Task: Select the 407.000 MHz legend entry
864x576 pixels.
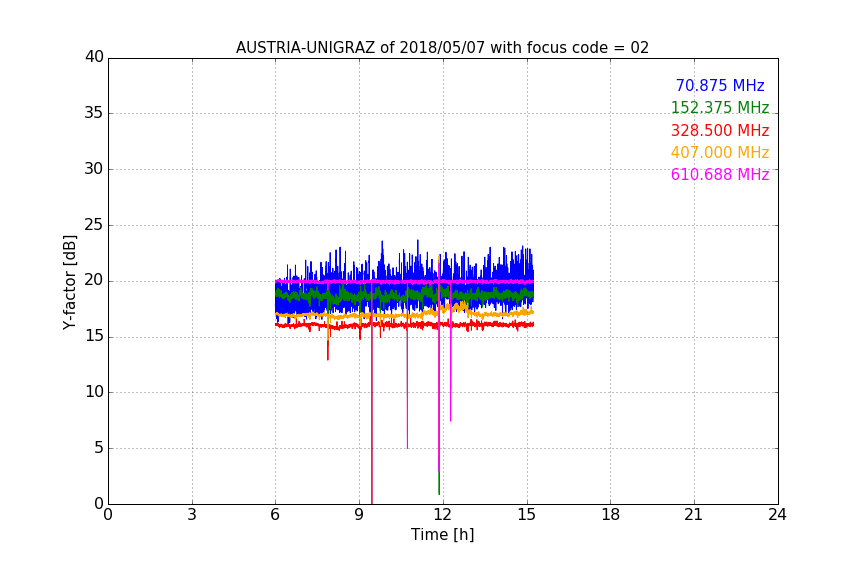Action: 720,152
